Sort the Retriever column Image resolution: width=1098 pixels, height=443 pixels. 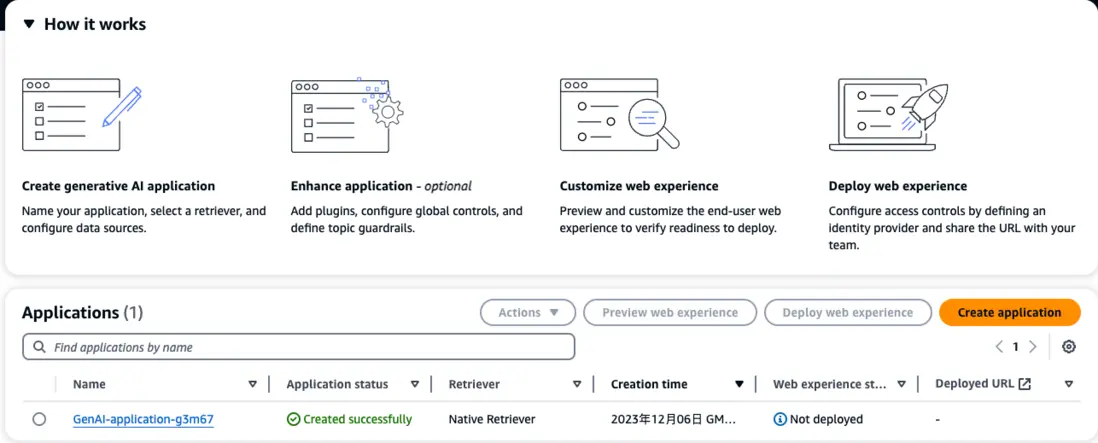coord(577,384)
